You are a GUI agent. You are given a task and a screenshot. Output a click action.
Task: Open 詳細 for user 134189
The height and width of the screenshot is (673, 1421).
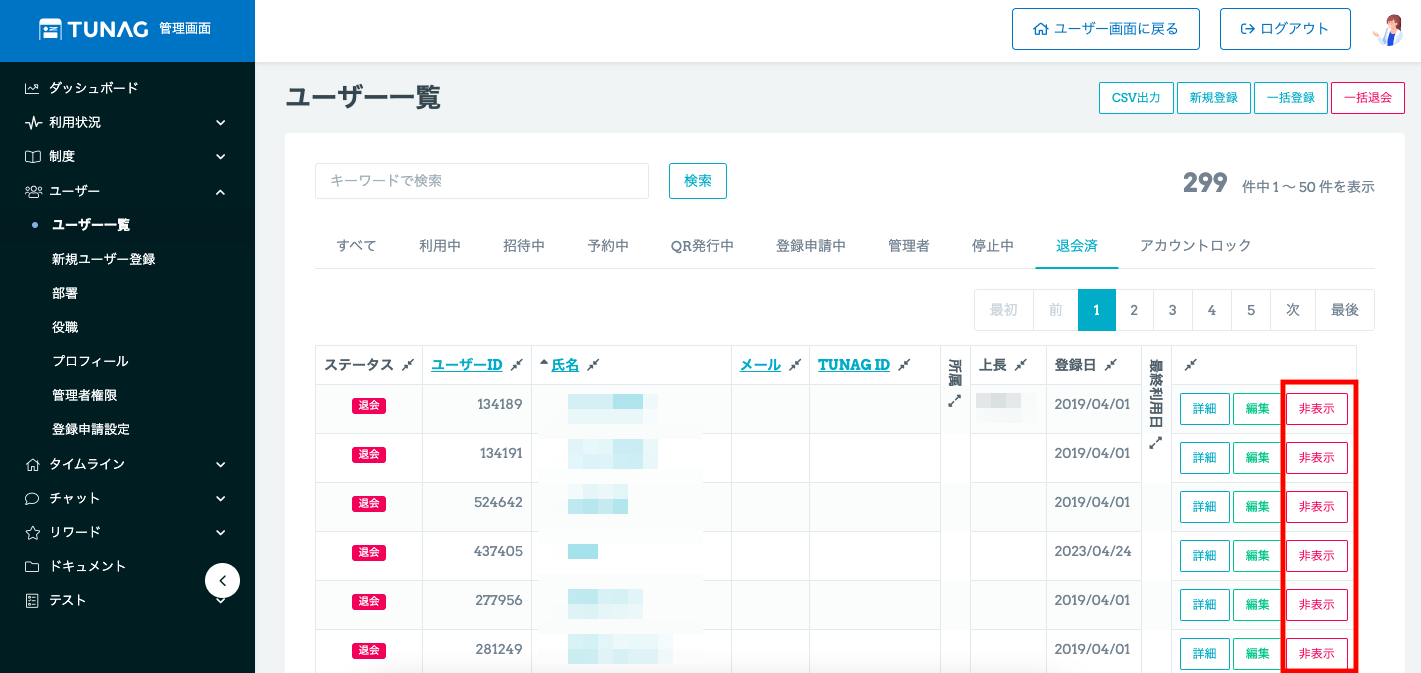pos(1205,409)
